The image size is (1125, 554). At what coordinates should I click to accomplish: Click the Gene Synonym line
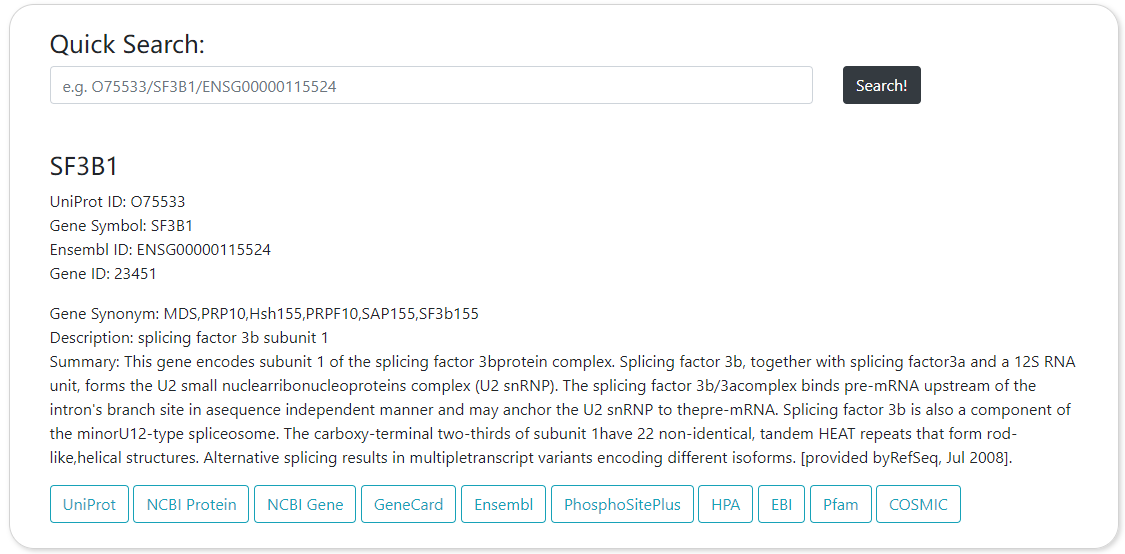coord(264,314)
